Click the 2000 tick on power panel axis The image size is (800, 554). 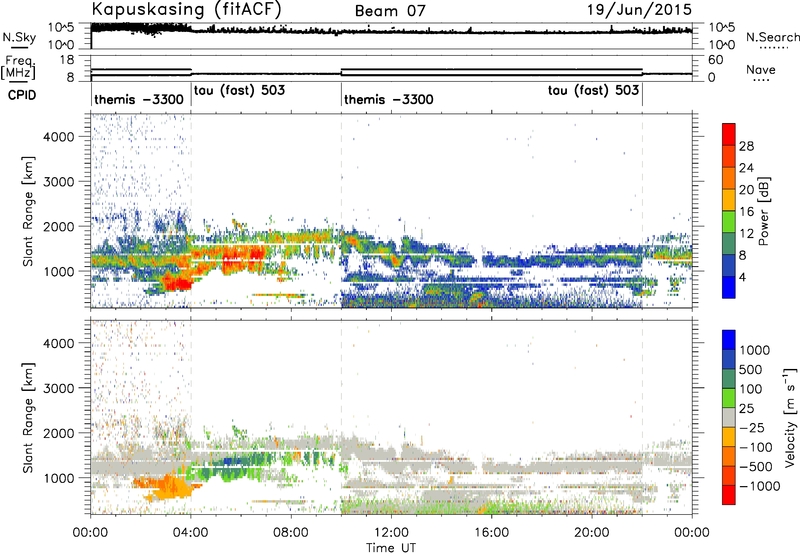pos(59,226)
